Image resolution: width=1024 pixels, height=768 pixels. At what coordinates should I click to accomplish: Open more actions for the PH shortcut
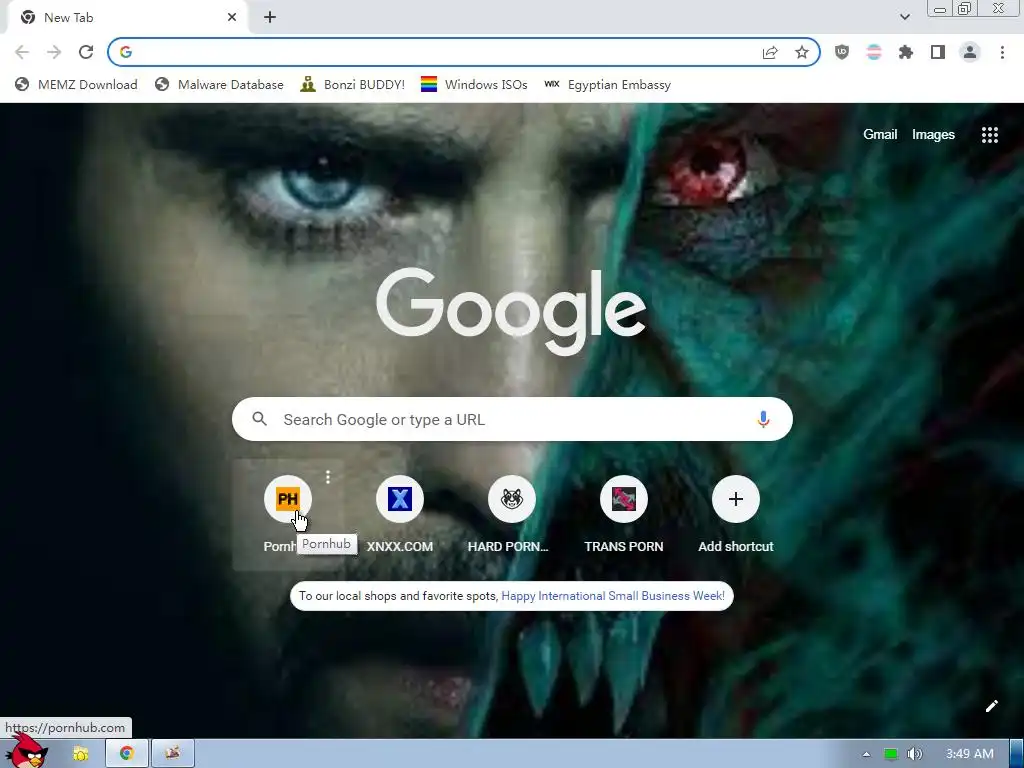click(x=328, y=477)
